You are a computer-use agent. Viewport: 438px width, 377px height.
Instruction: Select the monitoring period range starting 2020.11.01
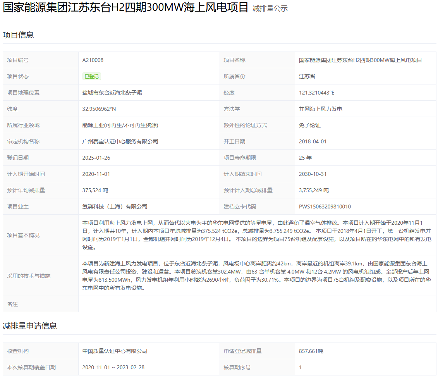click(x=113, y=367)
